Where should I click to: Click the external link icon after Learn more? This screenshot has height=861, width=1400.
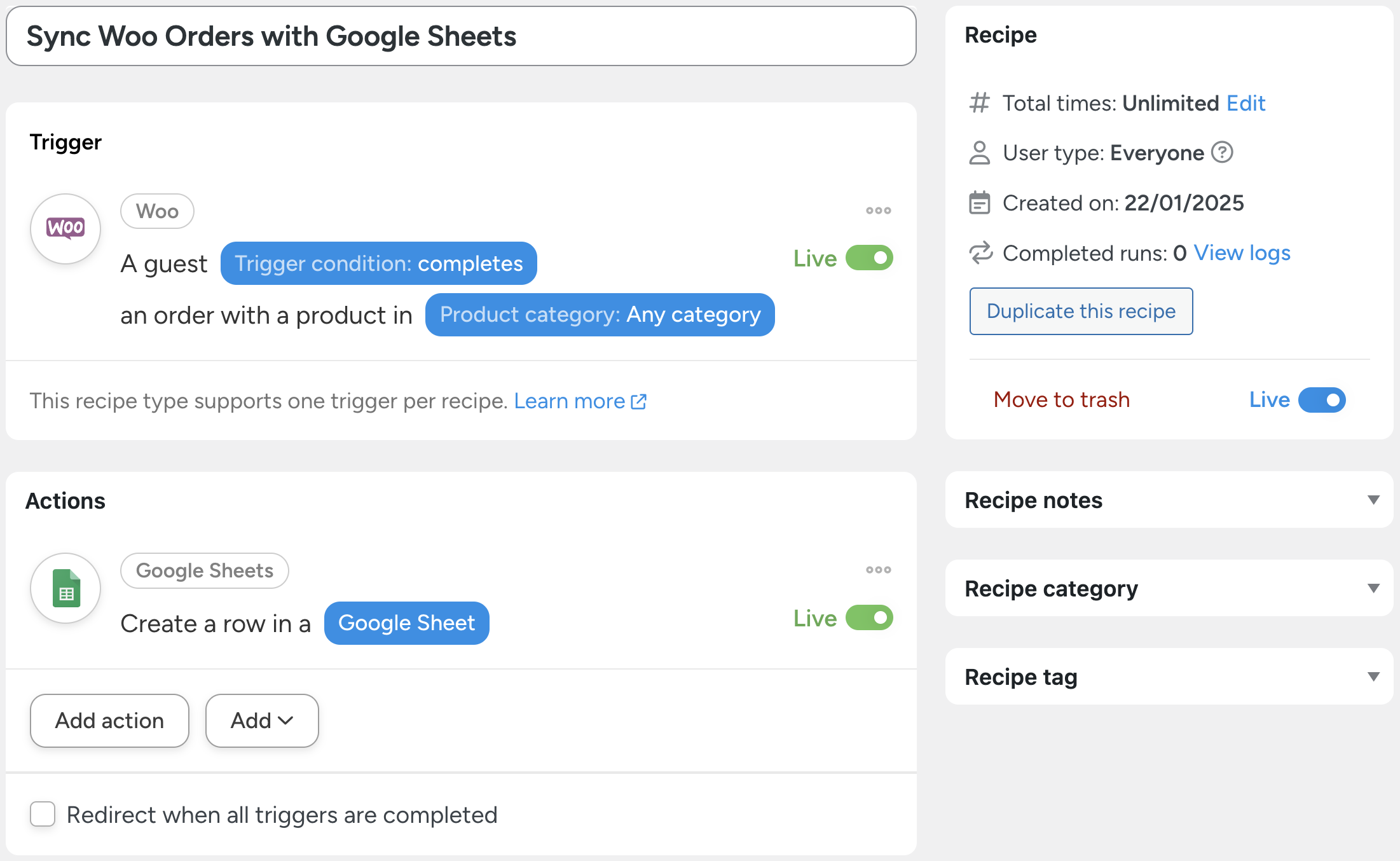coord(639,401)
